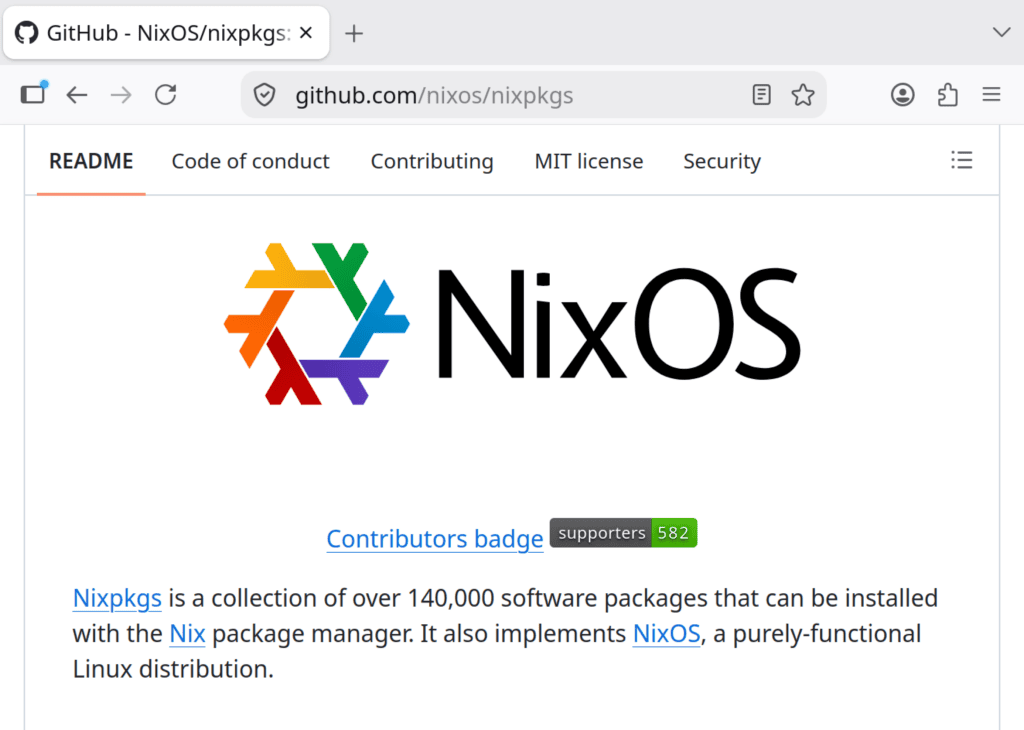
Task: Open the Contributors badge link
Action: point(435,539)
